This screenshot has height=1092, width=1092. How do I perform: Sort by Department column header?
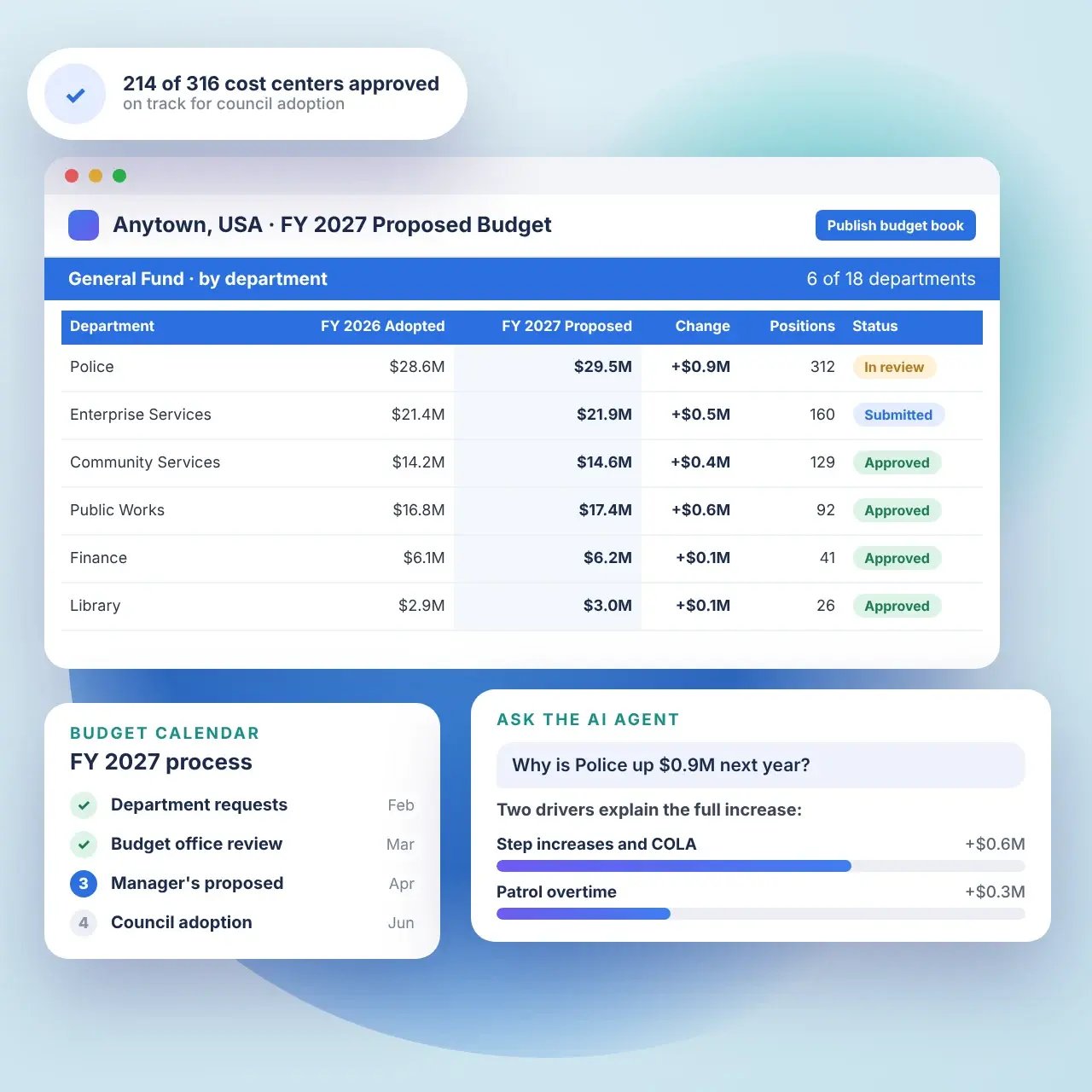pyautogui.click(x=112, y=326)
